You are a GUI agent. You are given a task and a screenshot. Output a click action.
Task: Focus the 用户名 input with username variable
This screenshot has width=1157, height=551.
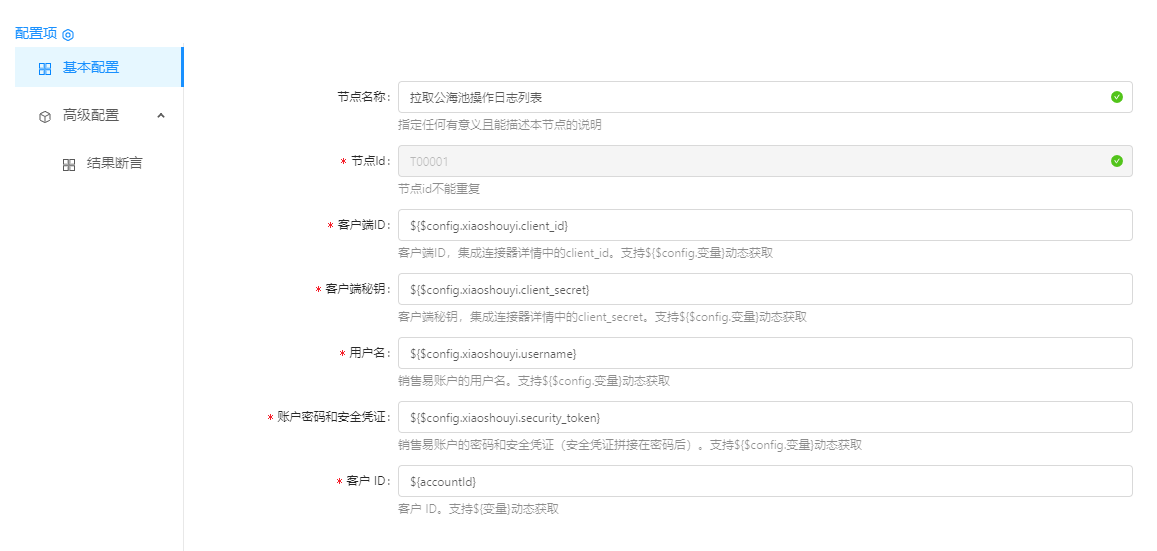(765, 353)
